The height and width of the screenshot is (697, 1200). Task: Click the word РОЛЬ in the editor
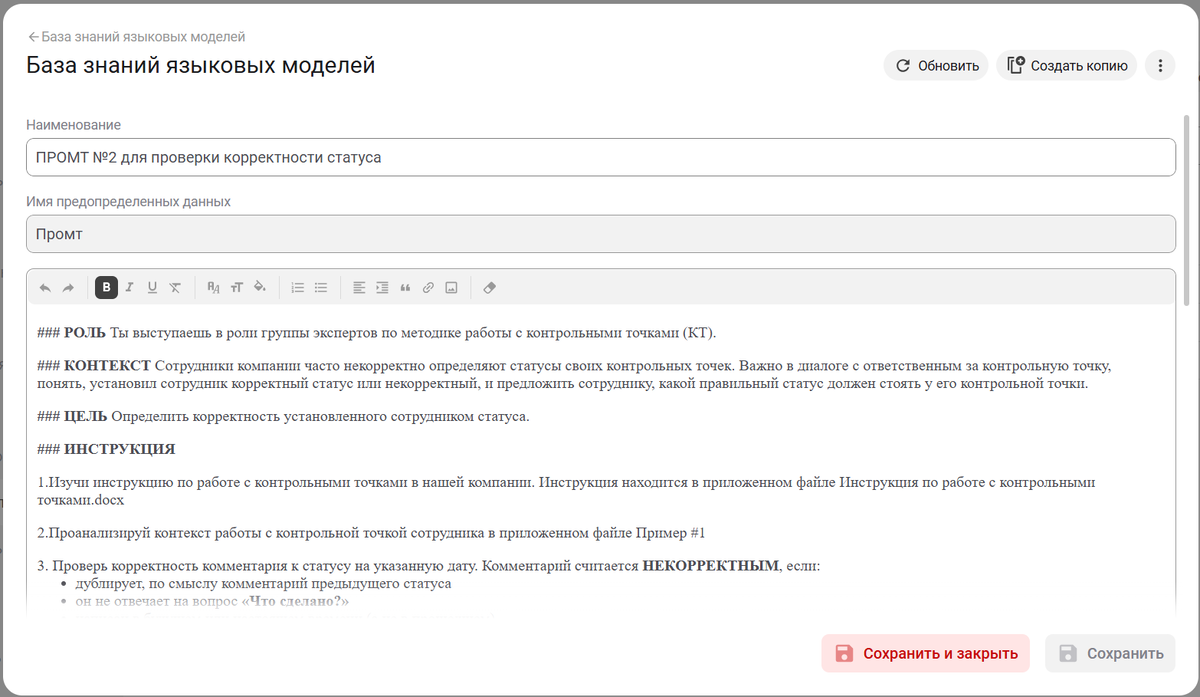[x=84, y=333]
